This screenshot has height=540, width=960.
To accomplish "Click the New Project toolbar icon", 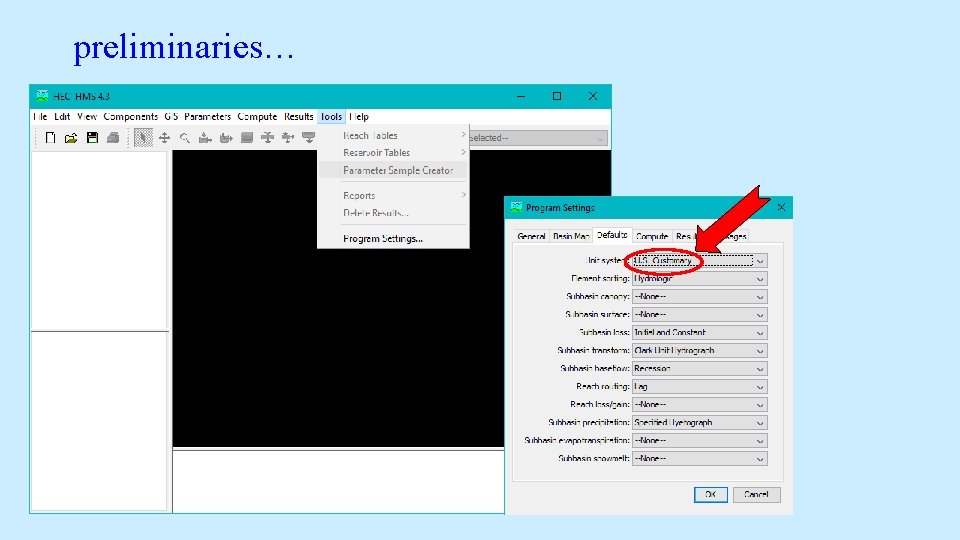I will [x=50, y=138].
